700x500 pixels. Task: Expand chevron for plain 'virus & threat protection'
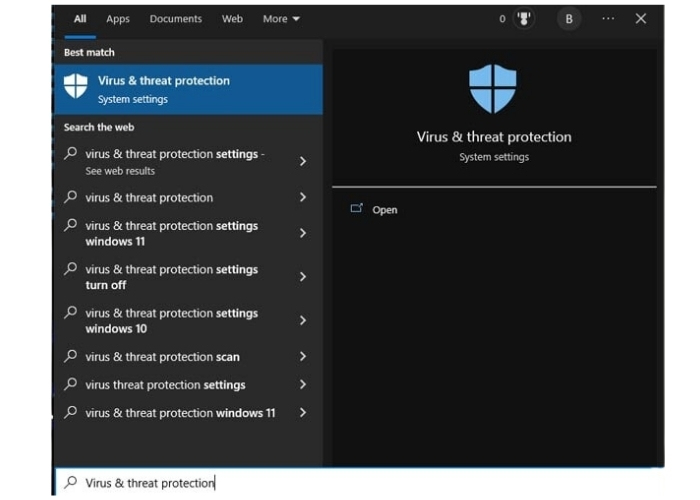303,197
